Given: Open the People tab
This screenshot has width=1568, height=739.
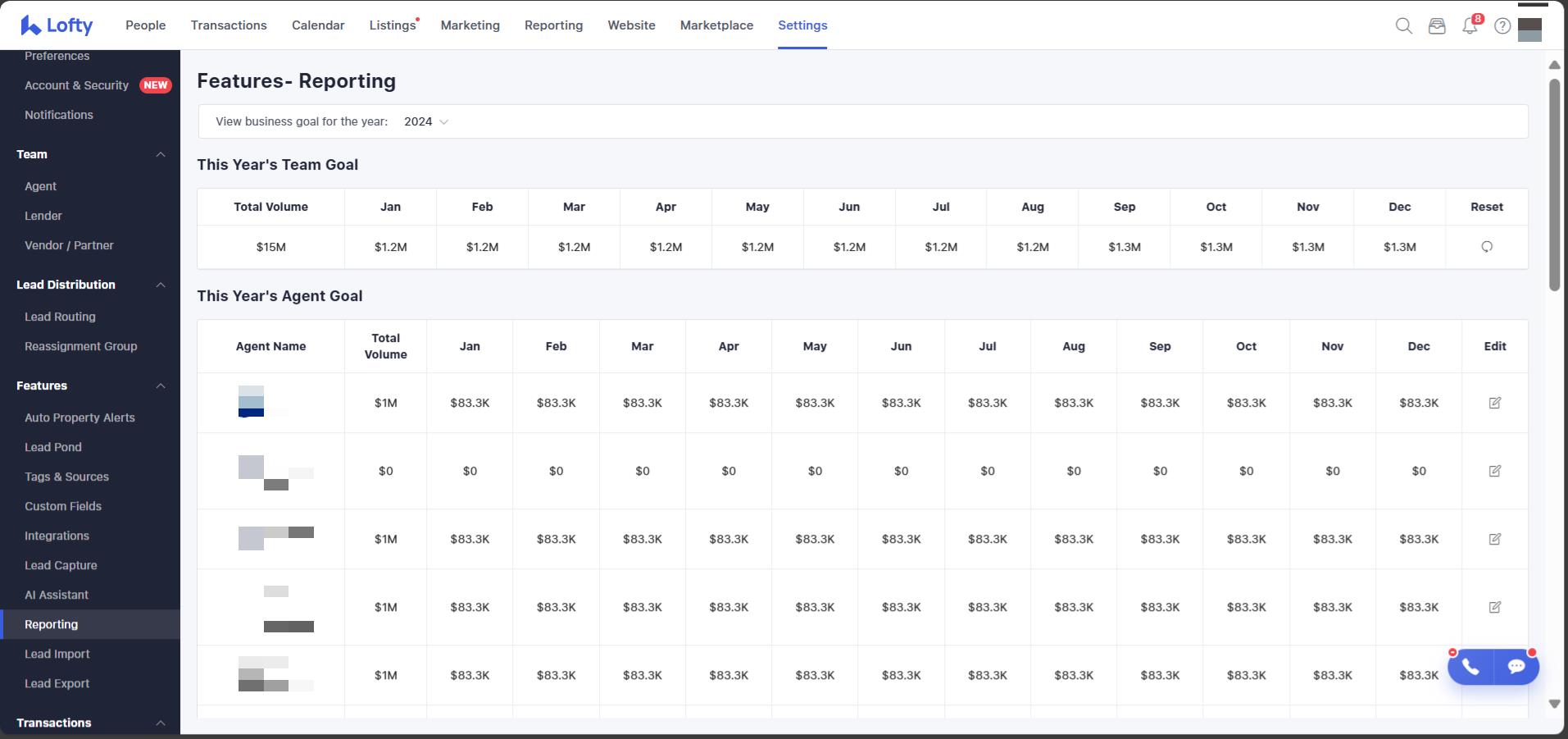Looking at the screenshot, I should click(146, 25).
